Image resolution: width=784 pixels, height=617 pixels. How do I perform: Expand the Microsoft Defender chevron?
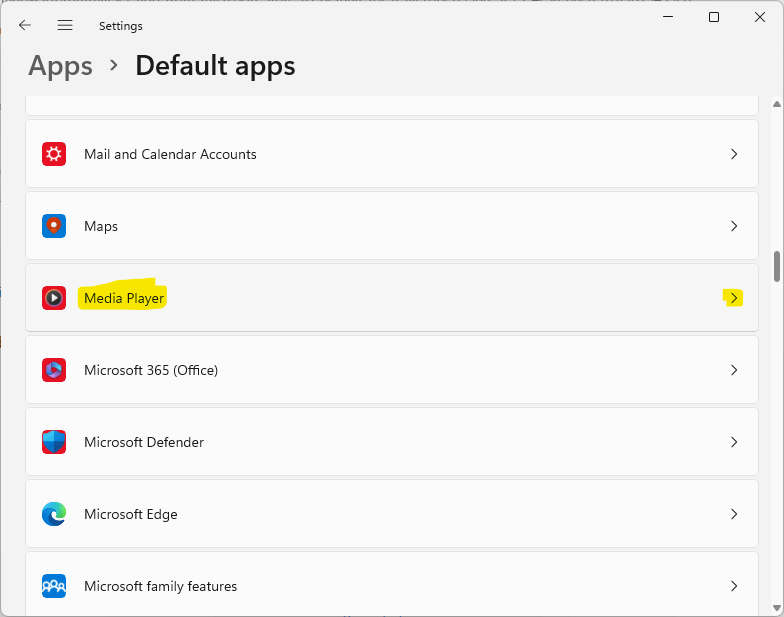pos(734,442)
